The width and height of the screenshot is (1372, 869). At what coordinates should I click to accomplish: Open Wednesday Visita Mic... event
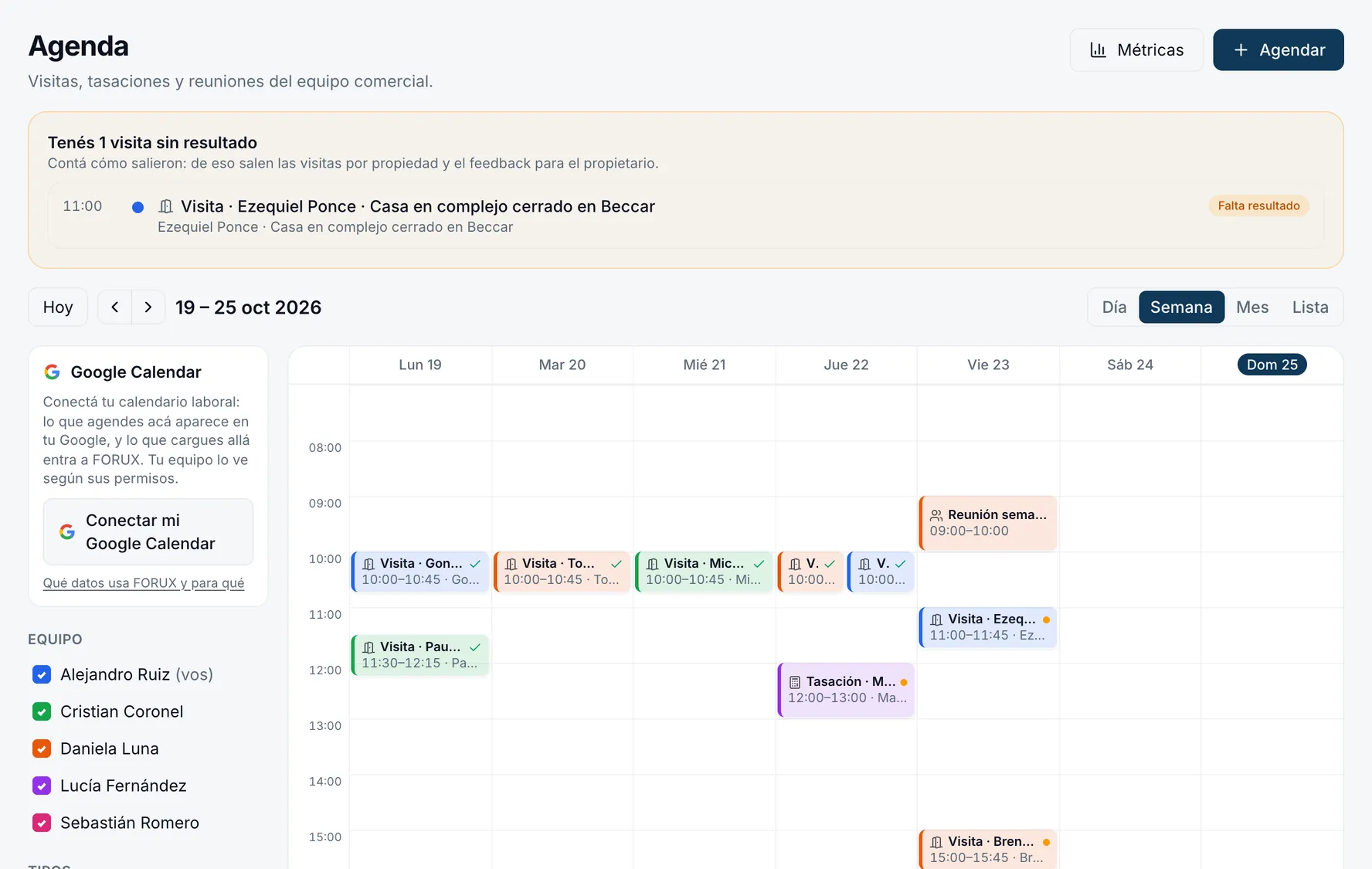[x=705, y=572]
